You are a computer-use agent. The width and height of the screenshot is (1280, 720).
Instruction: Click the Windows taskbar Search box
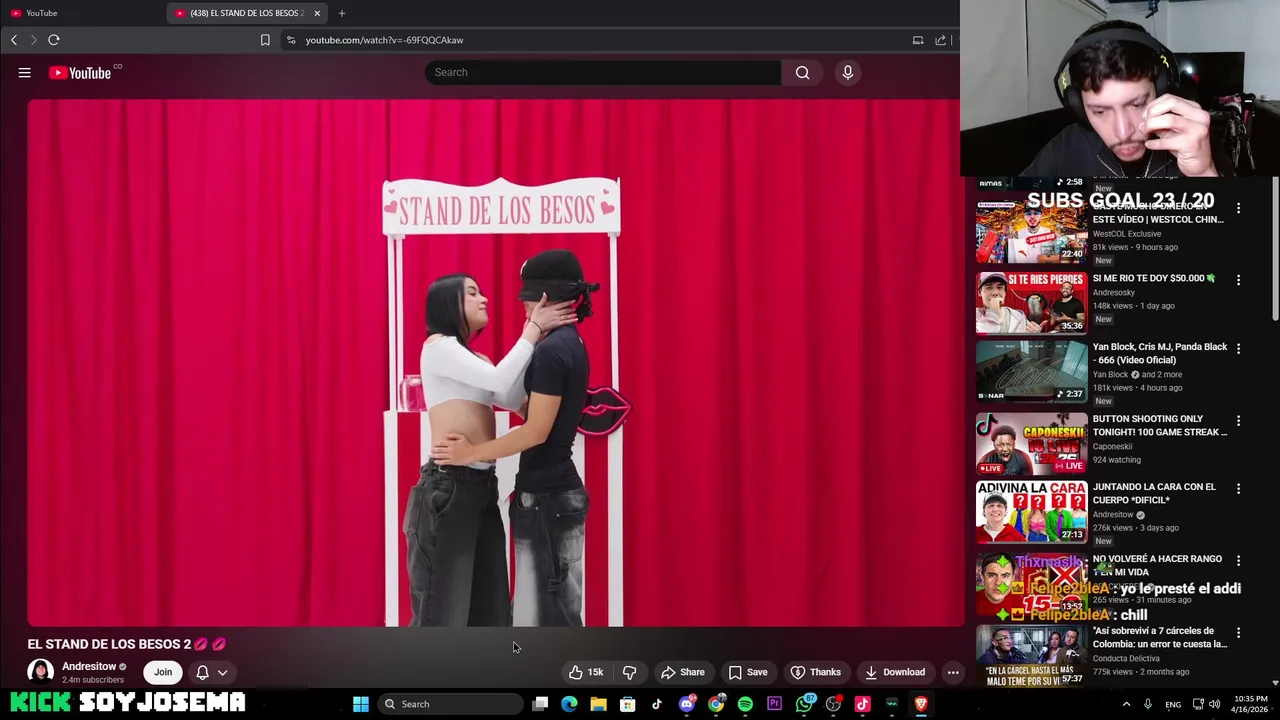pos(451,704)
